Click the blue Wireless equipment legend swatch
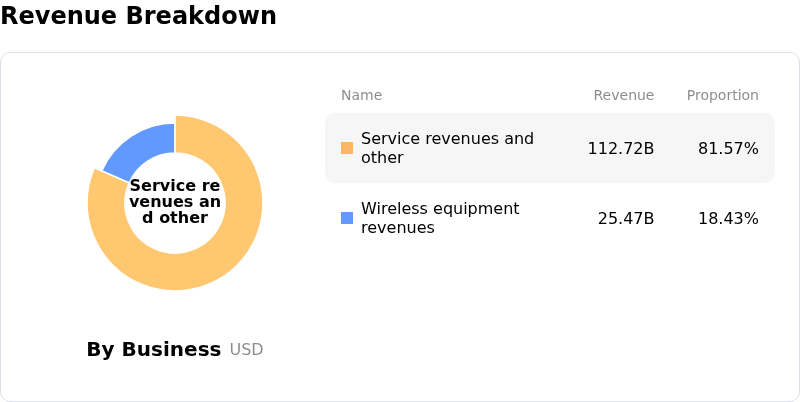 coord(347,218)
